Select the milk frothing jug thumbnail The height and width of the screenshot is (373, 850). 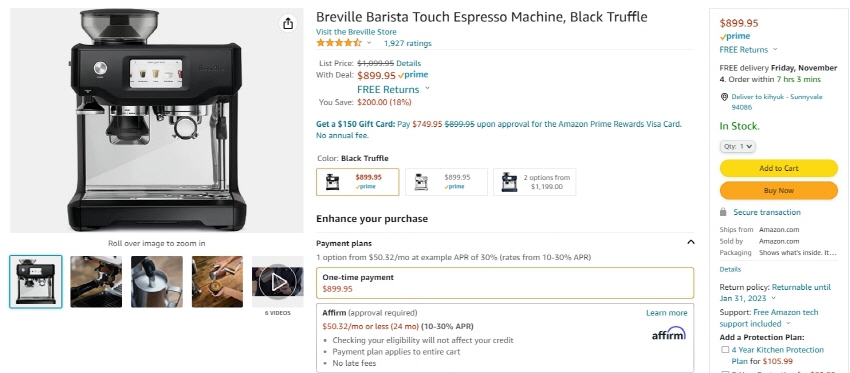pyautogui.click(x=157, y=281)
